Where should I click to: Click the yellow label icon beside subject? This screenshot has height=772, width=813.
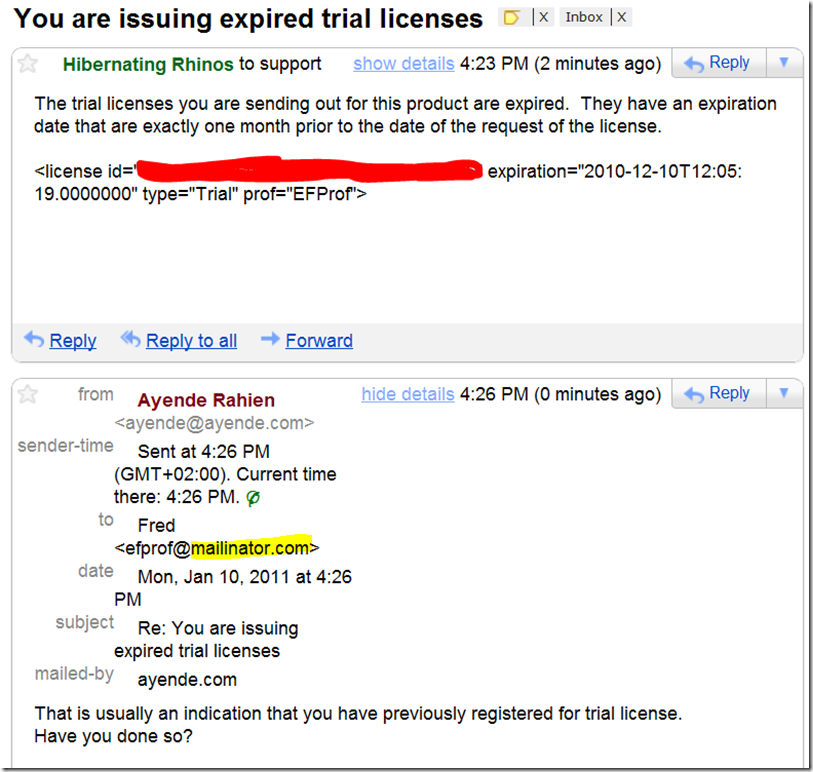click(512, 18)
